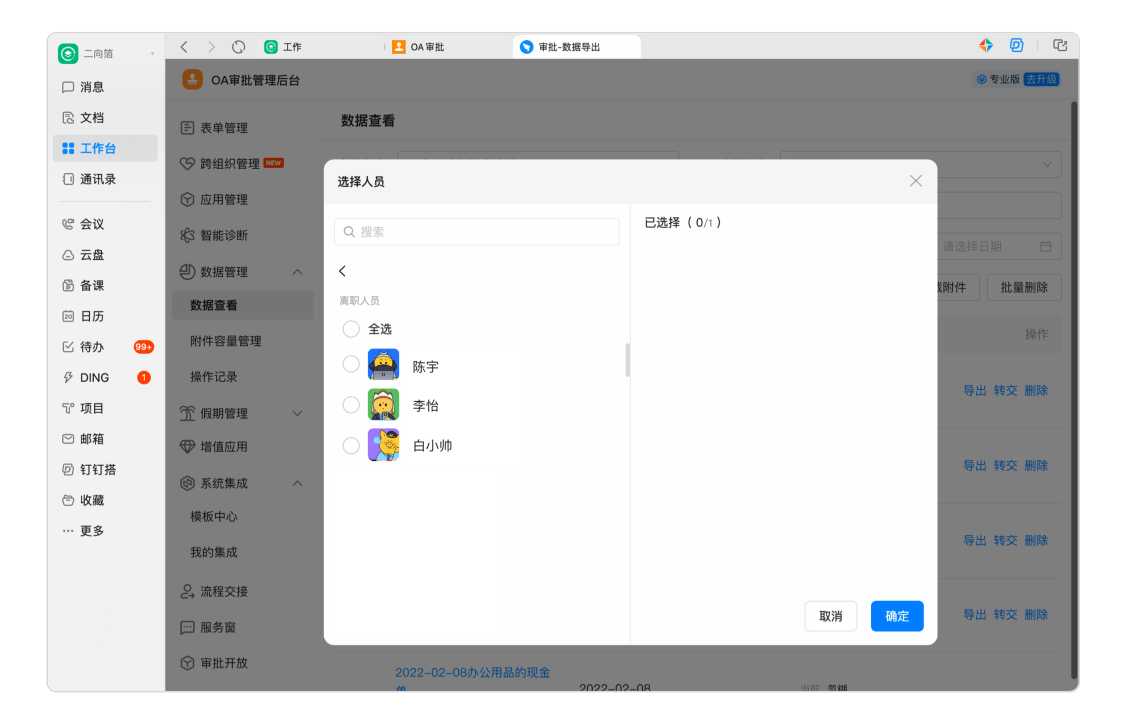Collapse the 系统集成 section chevron
This screenshot has width=1125, height=726.
(x=297, y=484)
